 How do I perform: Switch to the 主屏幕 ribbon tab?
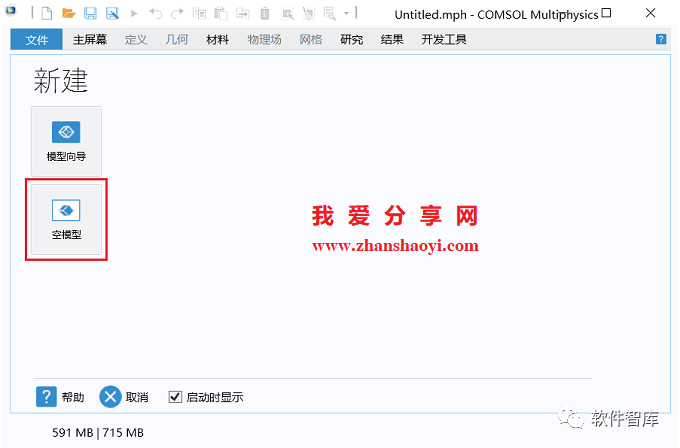click(x=90, y=39)
